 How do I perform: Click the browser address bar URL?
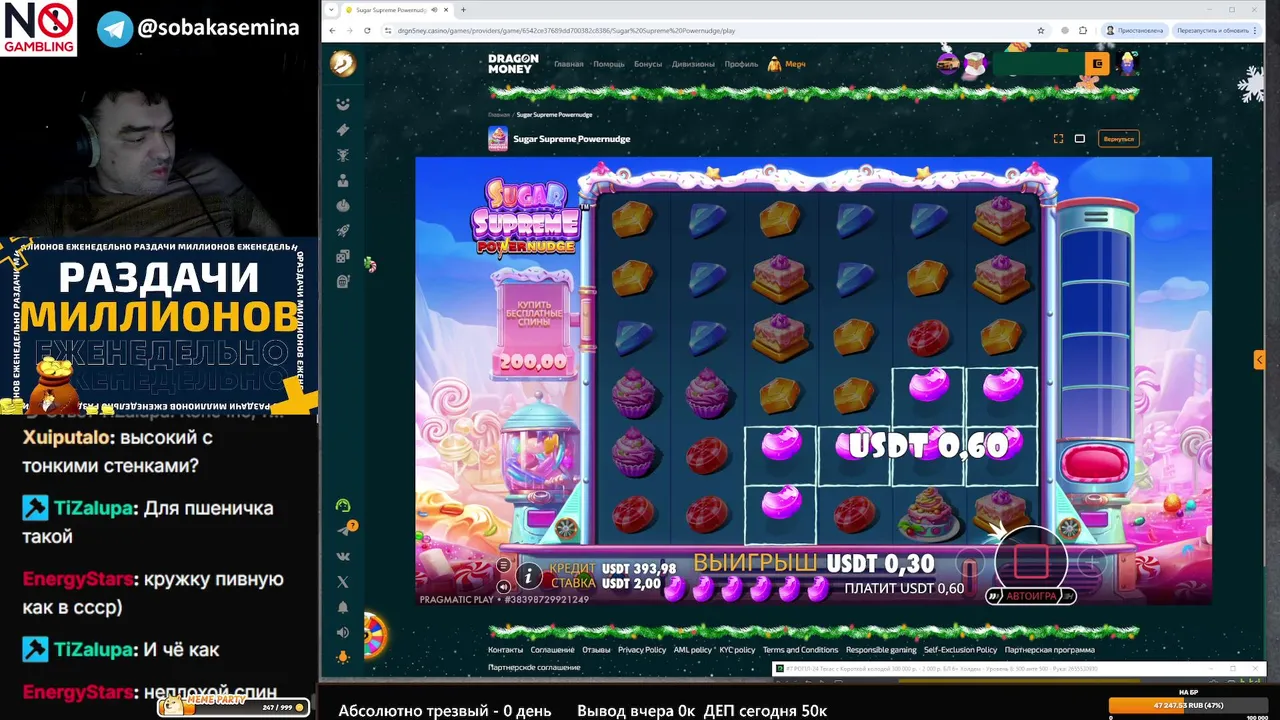(x=565, y=30)
